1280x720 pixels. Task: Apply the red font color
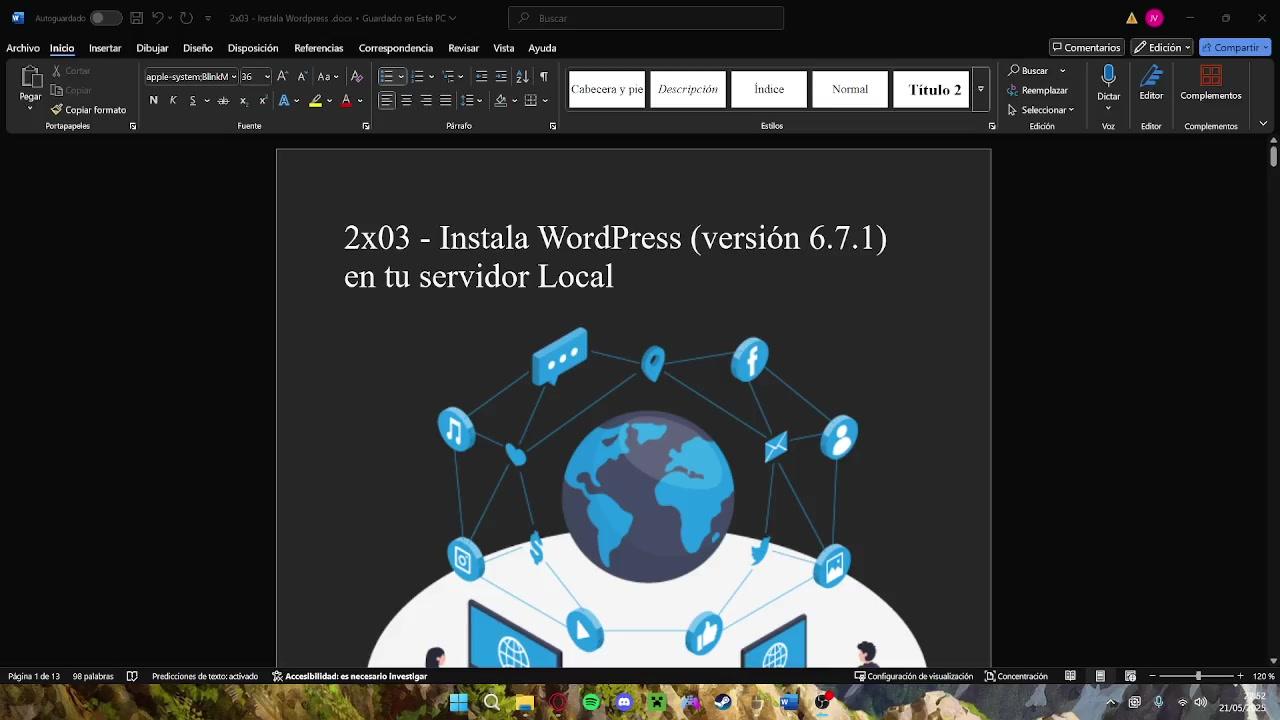tap(346, 100)
